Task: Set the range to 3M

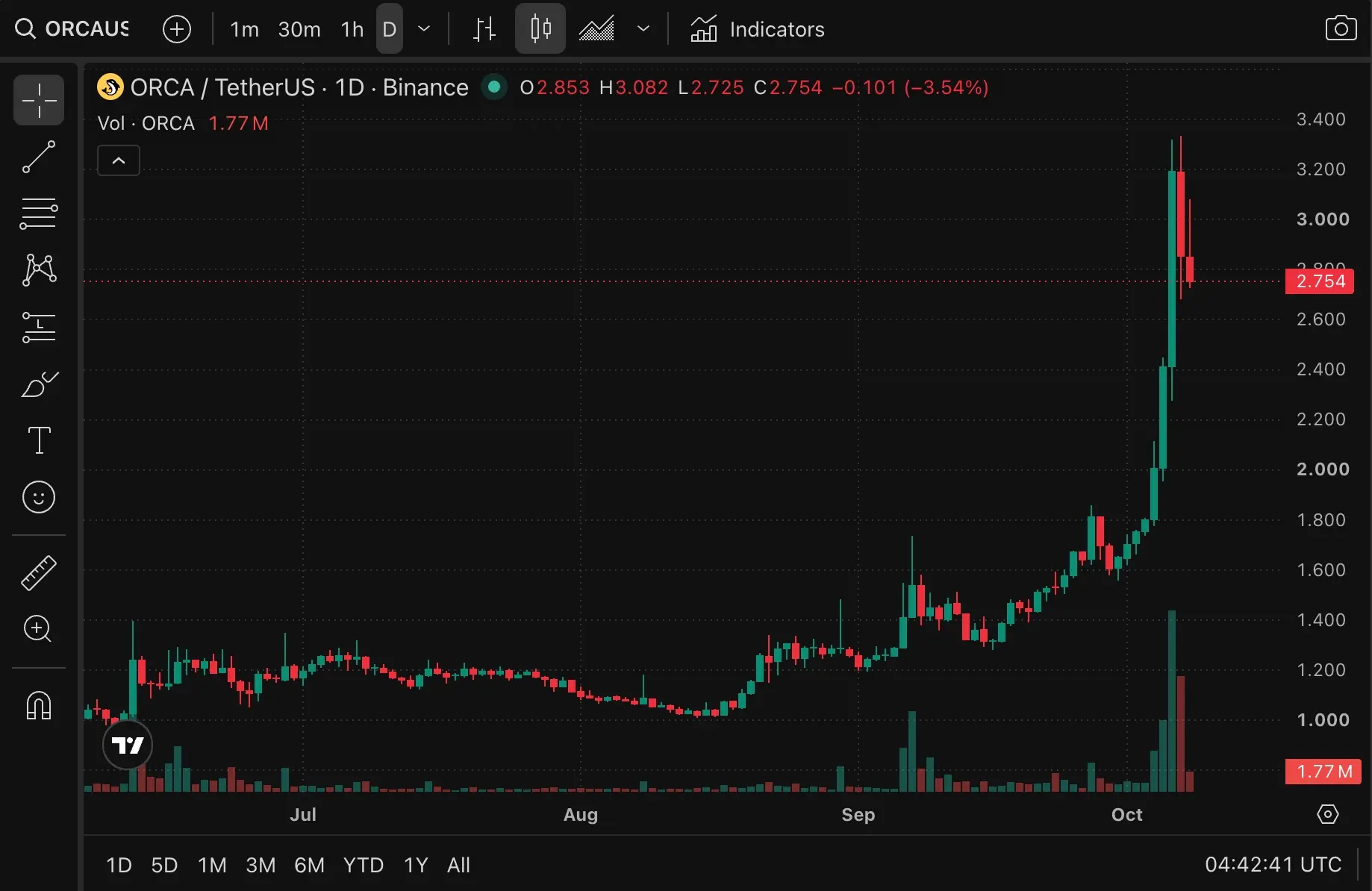Action: (261, 865)
